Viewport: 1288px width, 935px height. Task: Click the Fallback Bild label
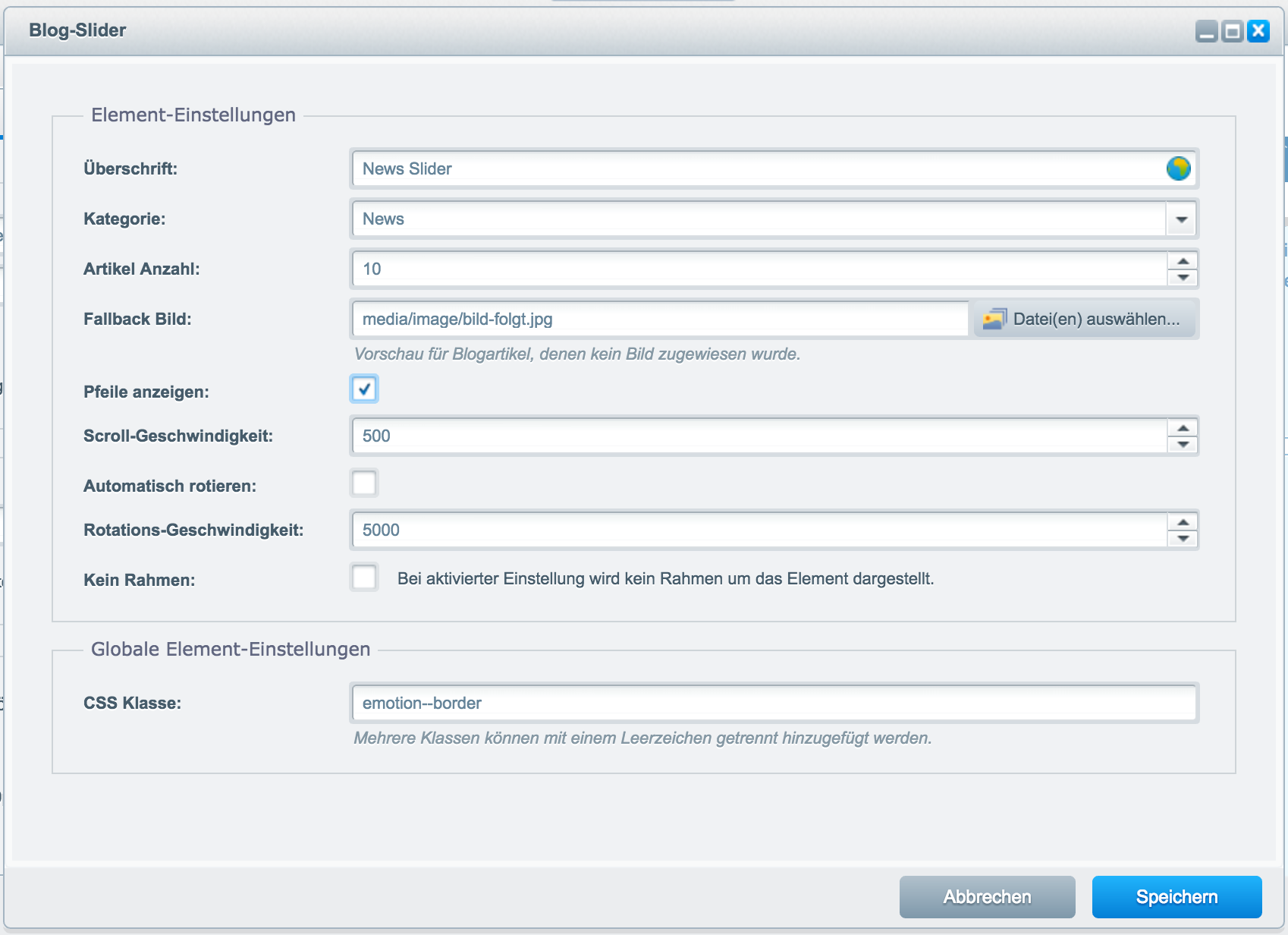point(137,320)
